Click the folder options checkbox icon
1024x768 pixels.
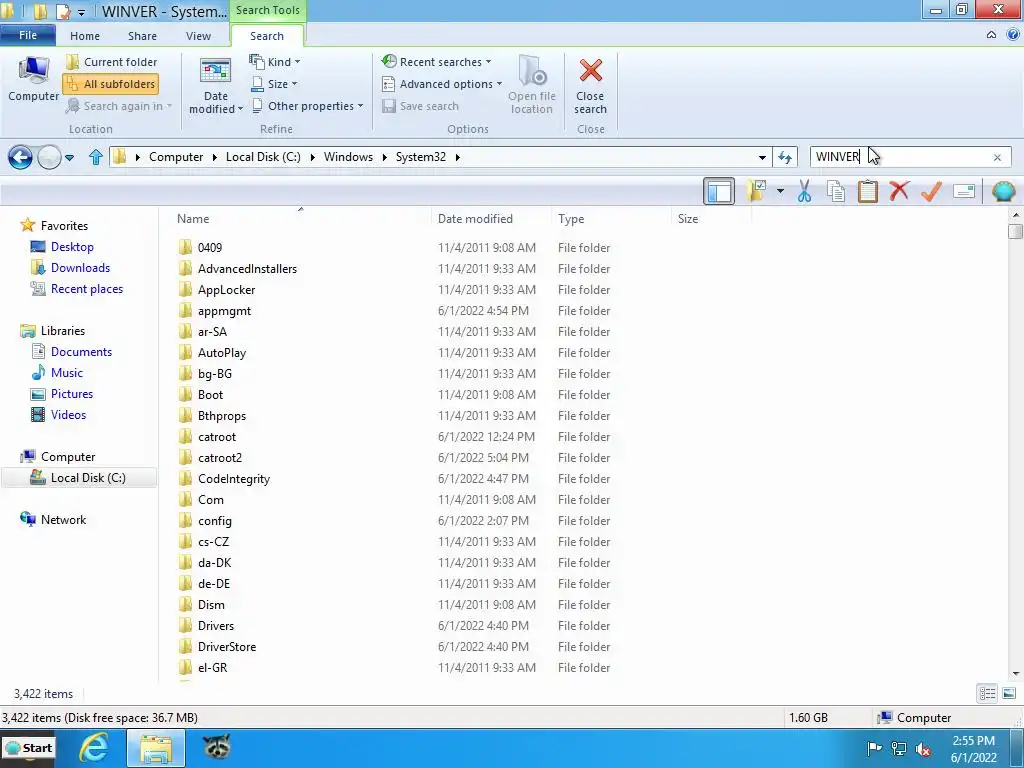pyautogui.click(x=756, y=191)
